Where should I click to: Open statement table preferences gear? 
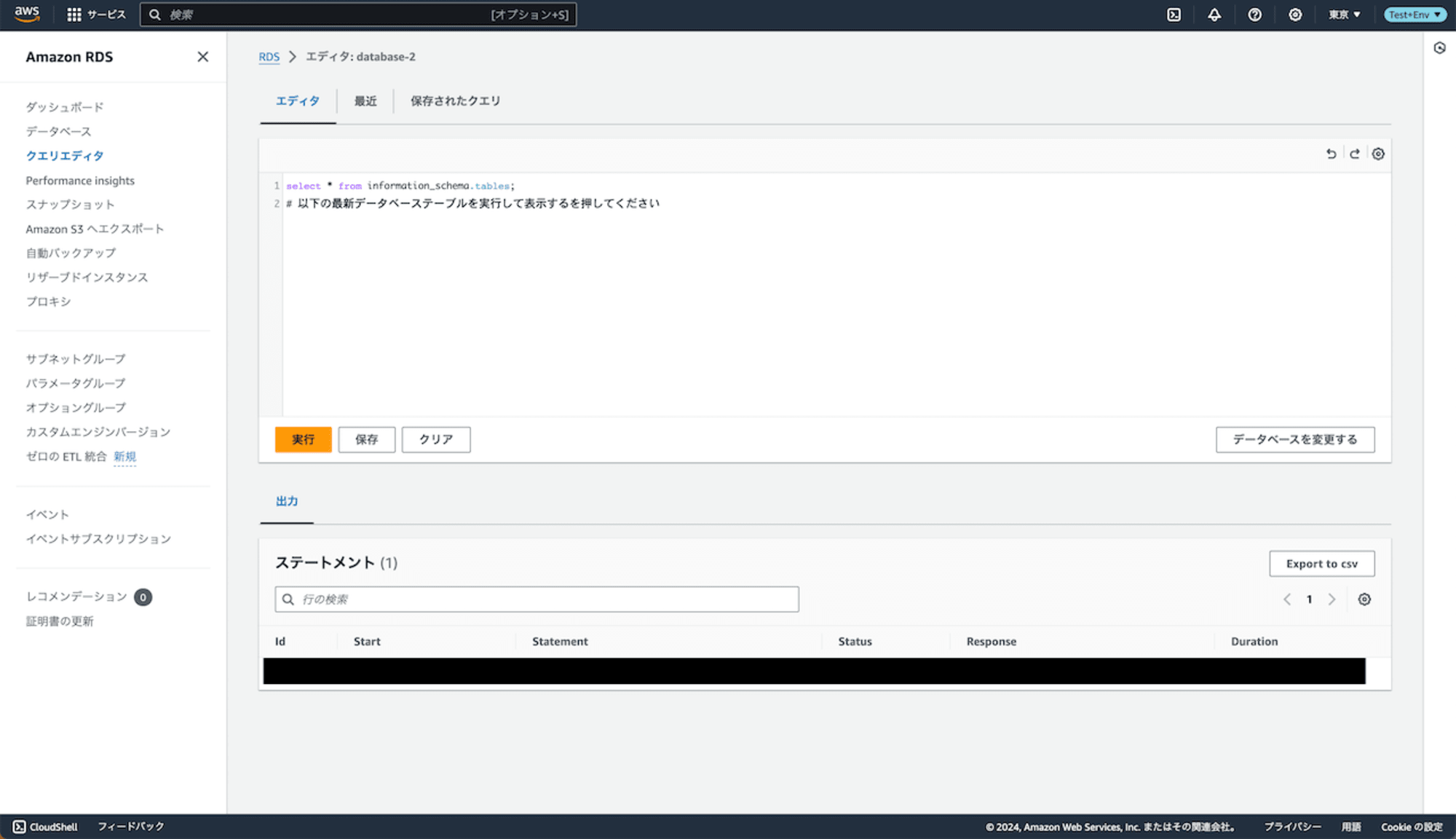pos(1364,599)
